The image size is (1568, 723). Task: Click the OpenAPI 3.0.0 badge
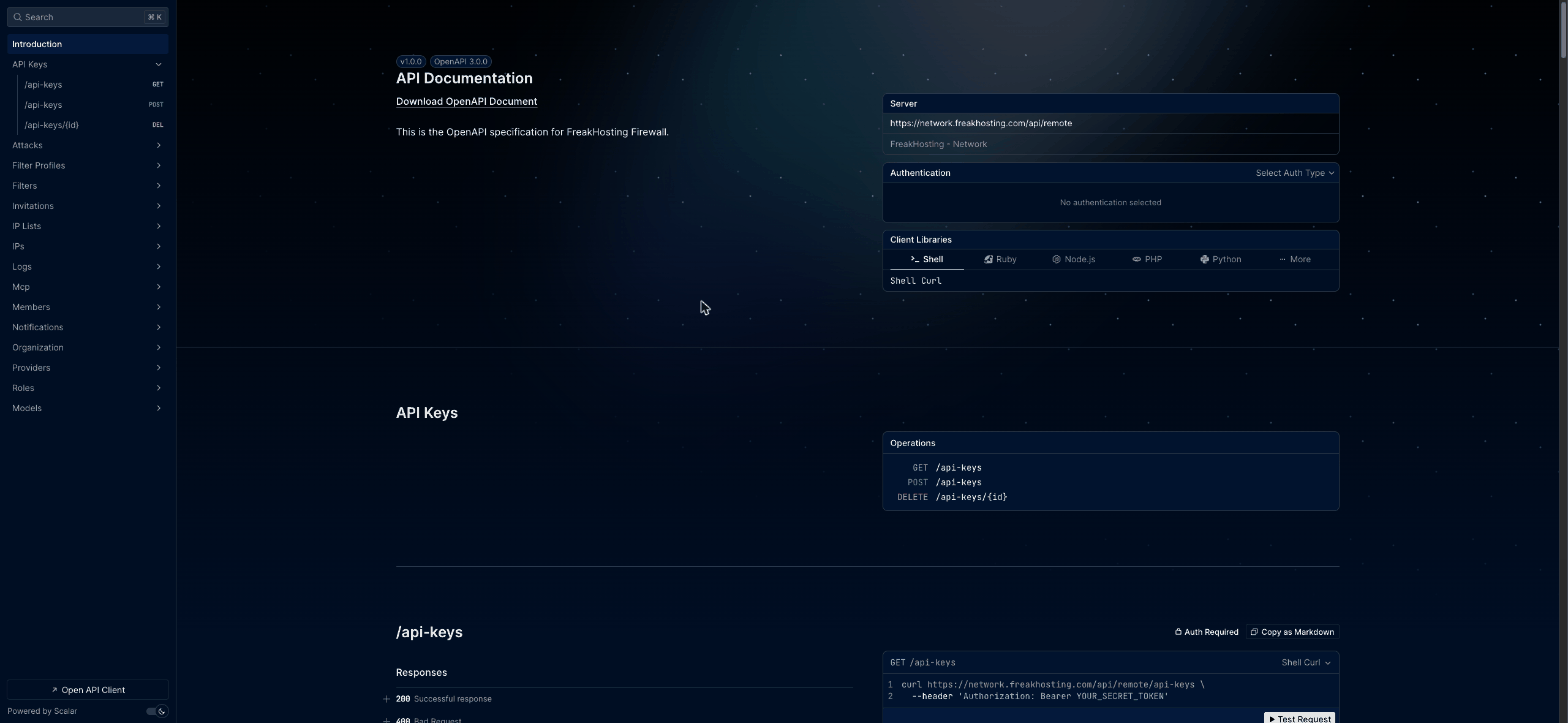click(461, 61)
